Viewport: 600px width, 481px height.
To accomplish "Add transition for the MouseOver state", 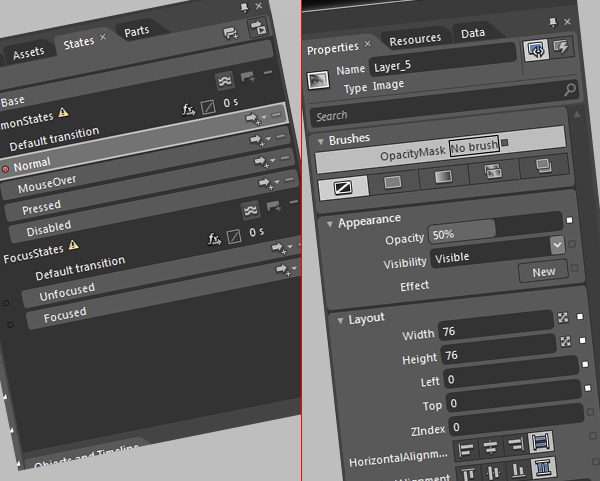I will [x=257, y=140].
